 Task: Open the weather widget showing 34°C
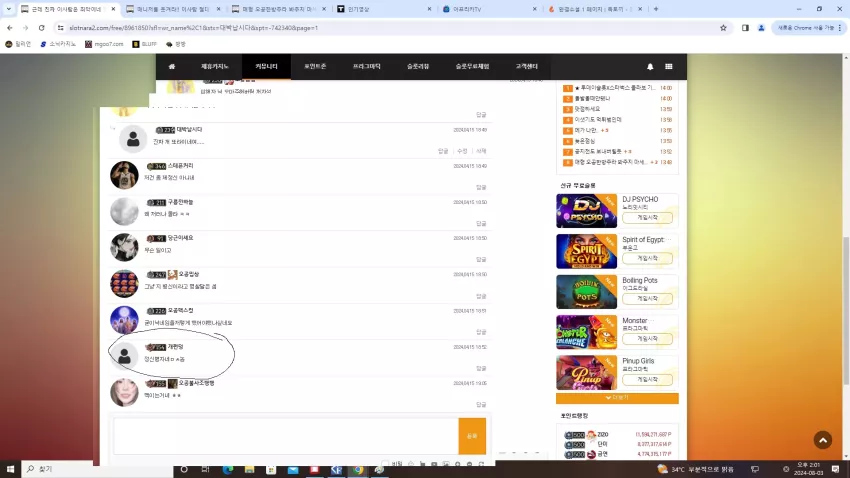point(696,469)
